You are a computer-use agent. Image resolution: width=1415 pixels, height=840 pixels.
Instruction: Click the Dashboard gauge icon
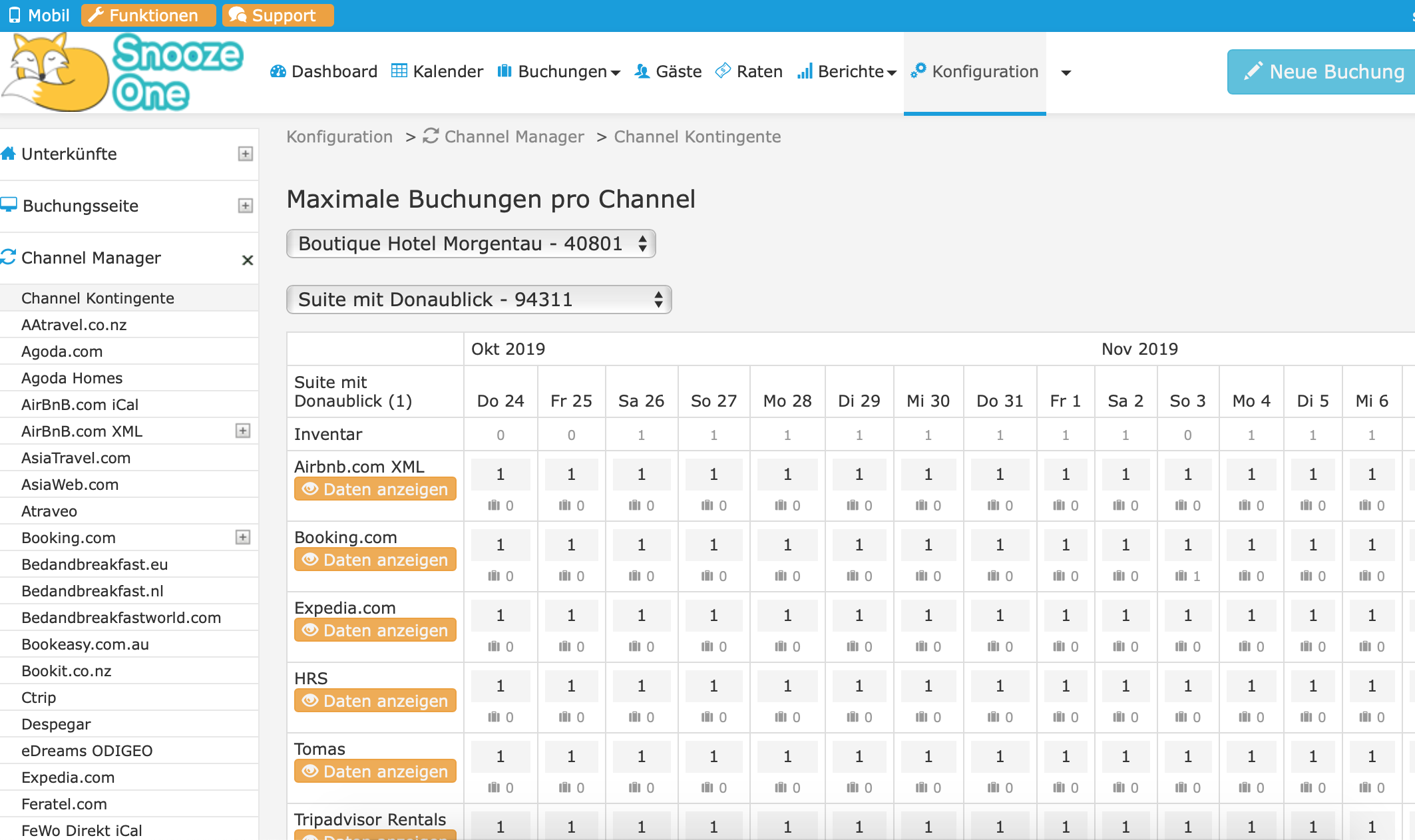click(x=278, y=71)
